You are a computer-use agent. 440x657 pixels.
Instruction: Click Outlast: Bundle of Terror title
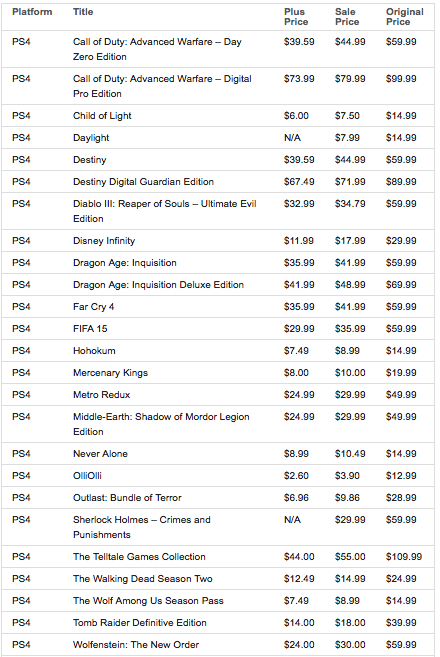(127, 498)
